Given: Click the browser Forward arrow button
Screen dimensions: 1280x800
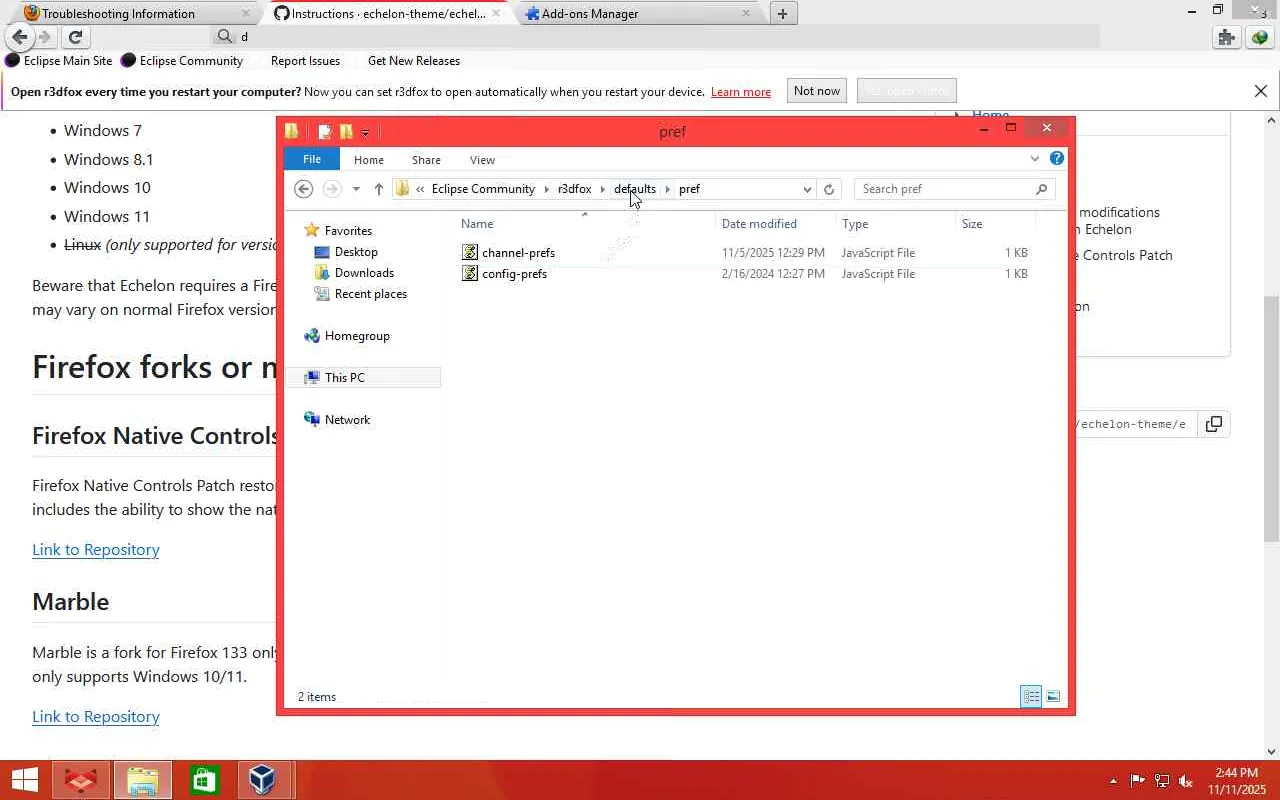Looking at the screenshot, I should 44,37.
